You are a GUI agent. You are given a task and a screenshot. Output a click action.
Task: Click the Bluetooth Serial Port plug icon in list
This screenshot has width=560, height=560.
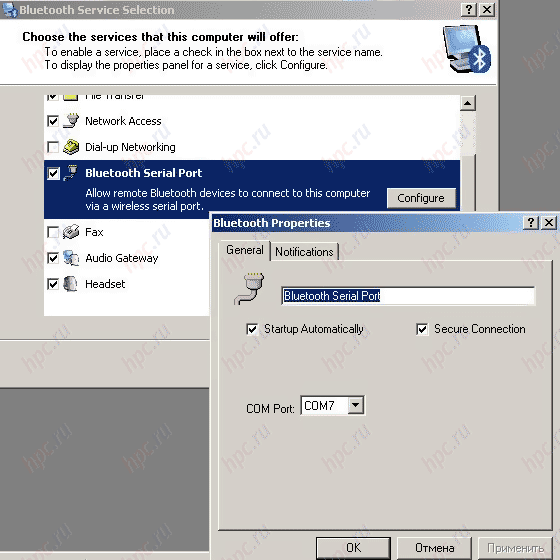71,173
